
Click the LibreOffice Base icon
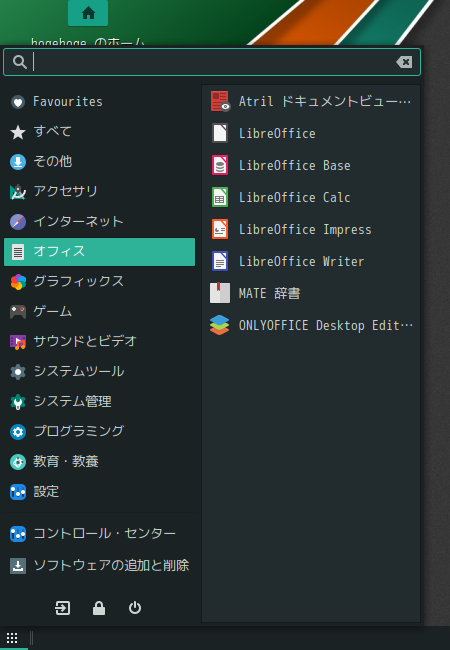[x=220, y=165]
